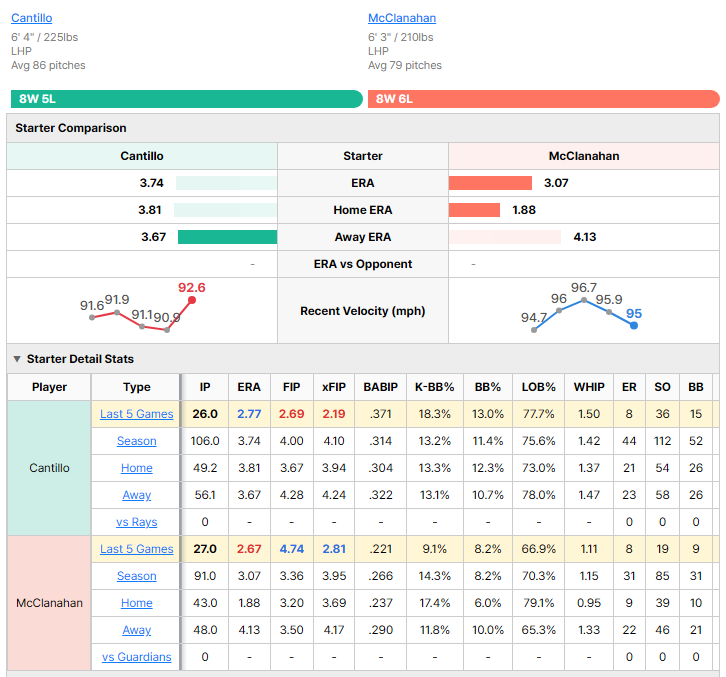The image size is (726, 677).
Task: Sort table by WHIP column header
Action: click(x=589, y=387)
